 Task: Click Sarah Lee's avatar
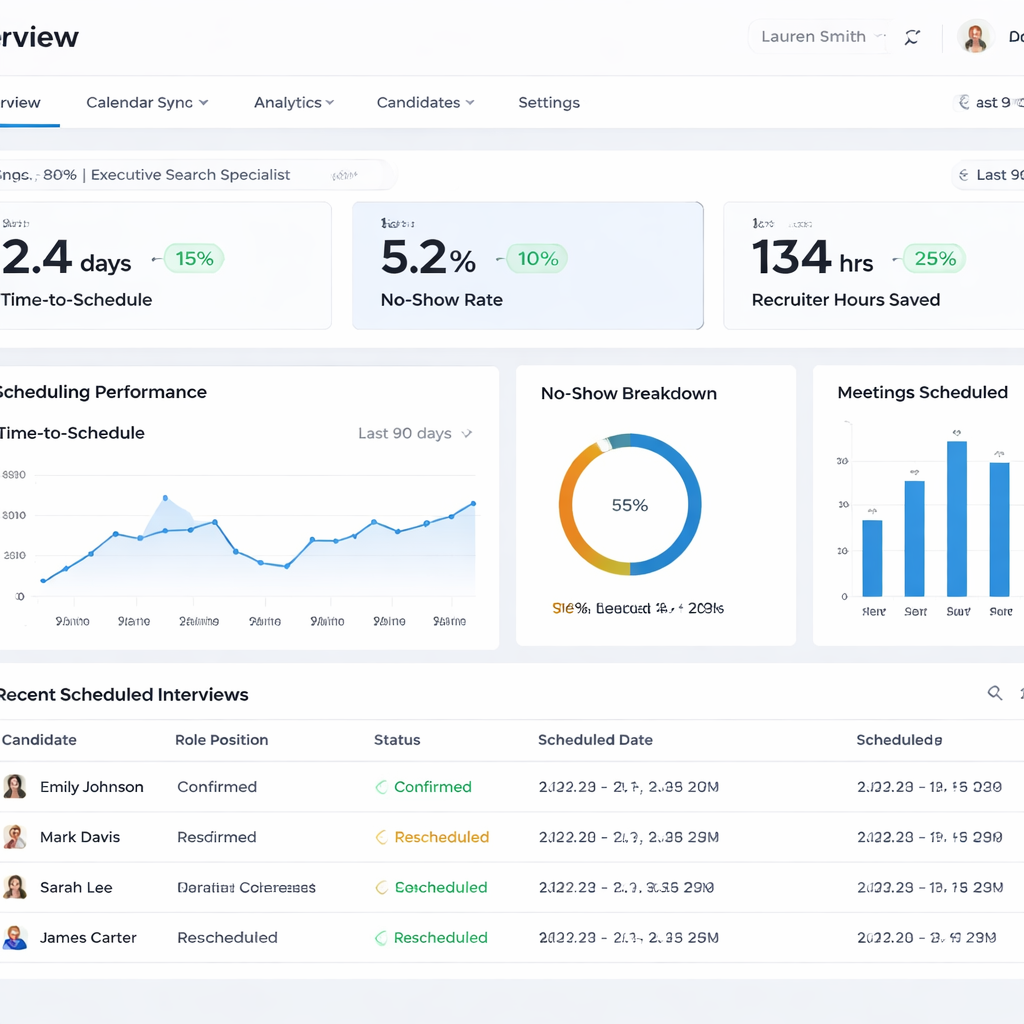point(14,887)
